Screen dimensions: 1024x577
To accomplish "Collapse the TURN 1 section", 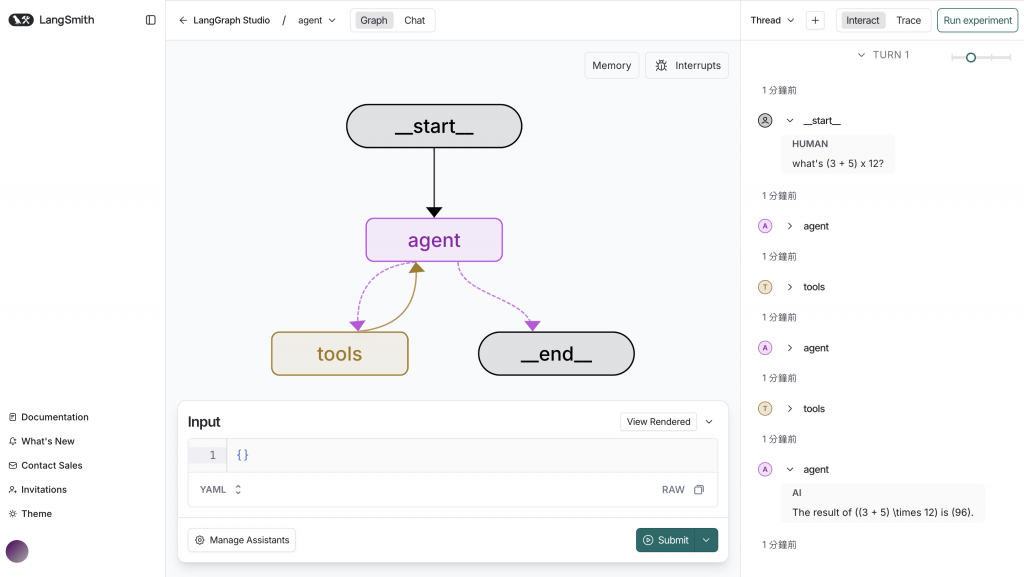I will click(861, 55).
